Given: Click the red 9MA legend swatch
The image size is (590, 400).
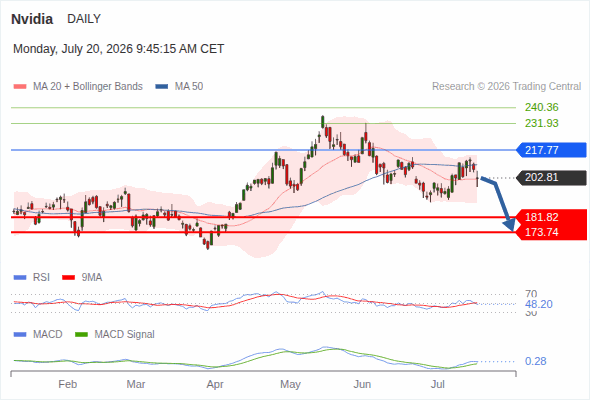Looking at the screenshot, I should pyautogui.click(x=68, y=278).
